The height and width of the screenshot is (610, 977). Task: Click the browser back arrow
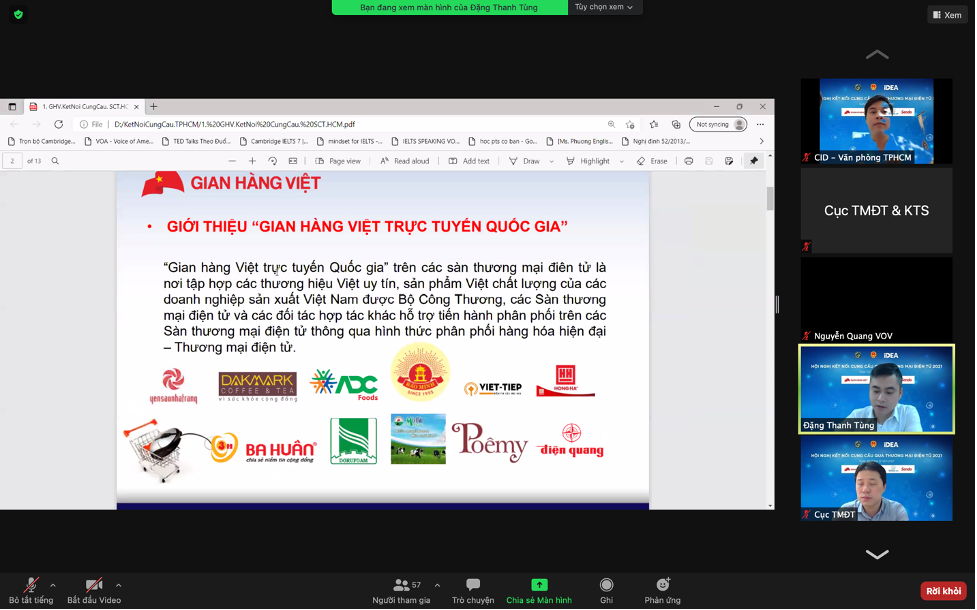(x=14, y=124)
